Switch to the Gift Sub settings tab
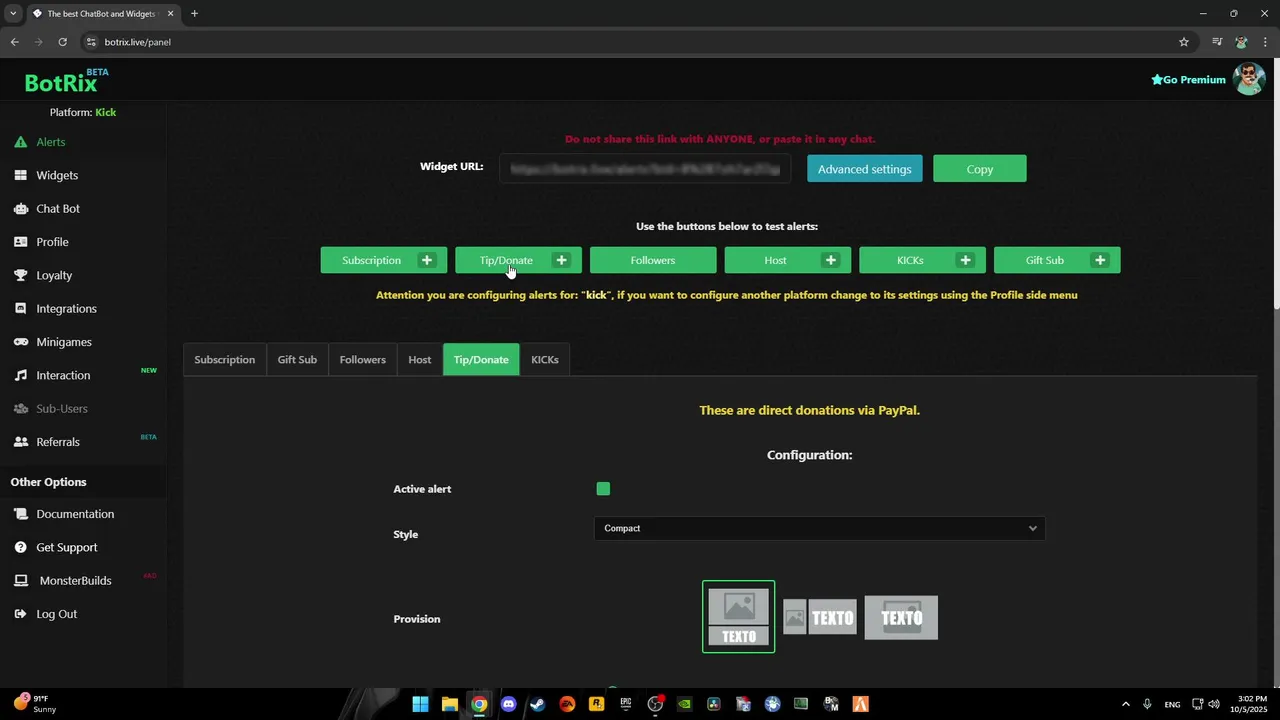 (297, 360)
